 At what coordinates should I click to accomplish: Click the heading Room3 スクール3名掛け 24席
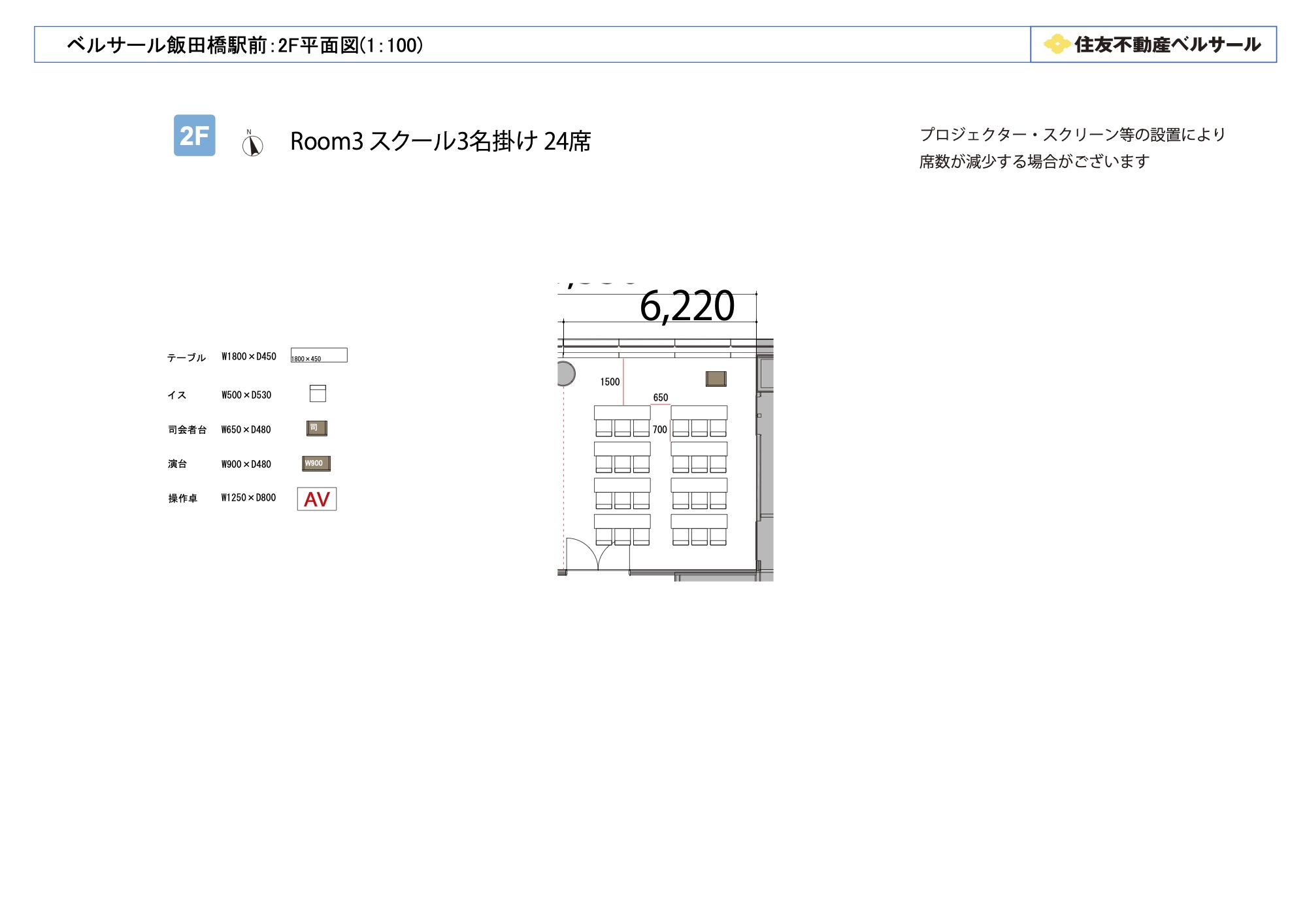[x=440, y=141]
